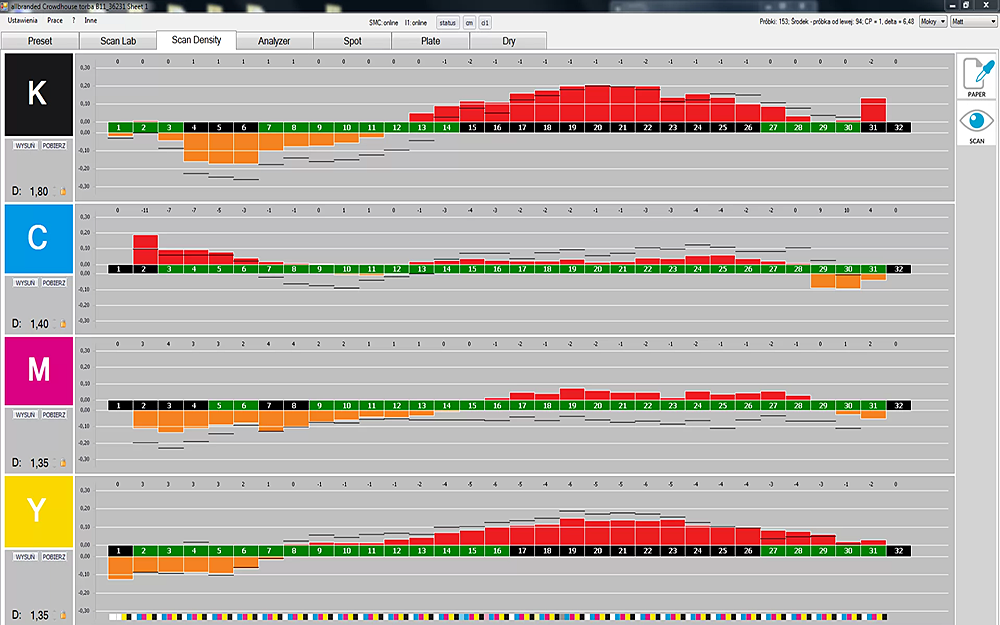
Task: Click WYSUŃ under the magenta M channel
Action: 26,415
